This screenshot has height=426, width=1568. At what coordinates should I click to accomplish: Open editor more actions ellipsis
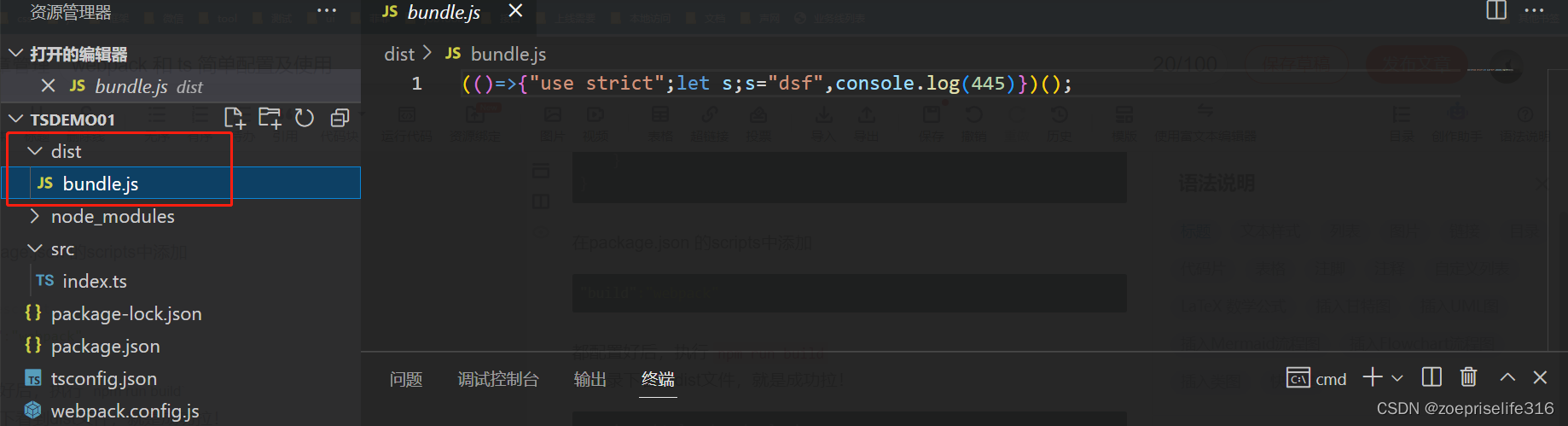pos(1534,11)
